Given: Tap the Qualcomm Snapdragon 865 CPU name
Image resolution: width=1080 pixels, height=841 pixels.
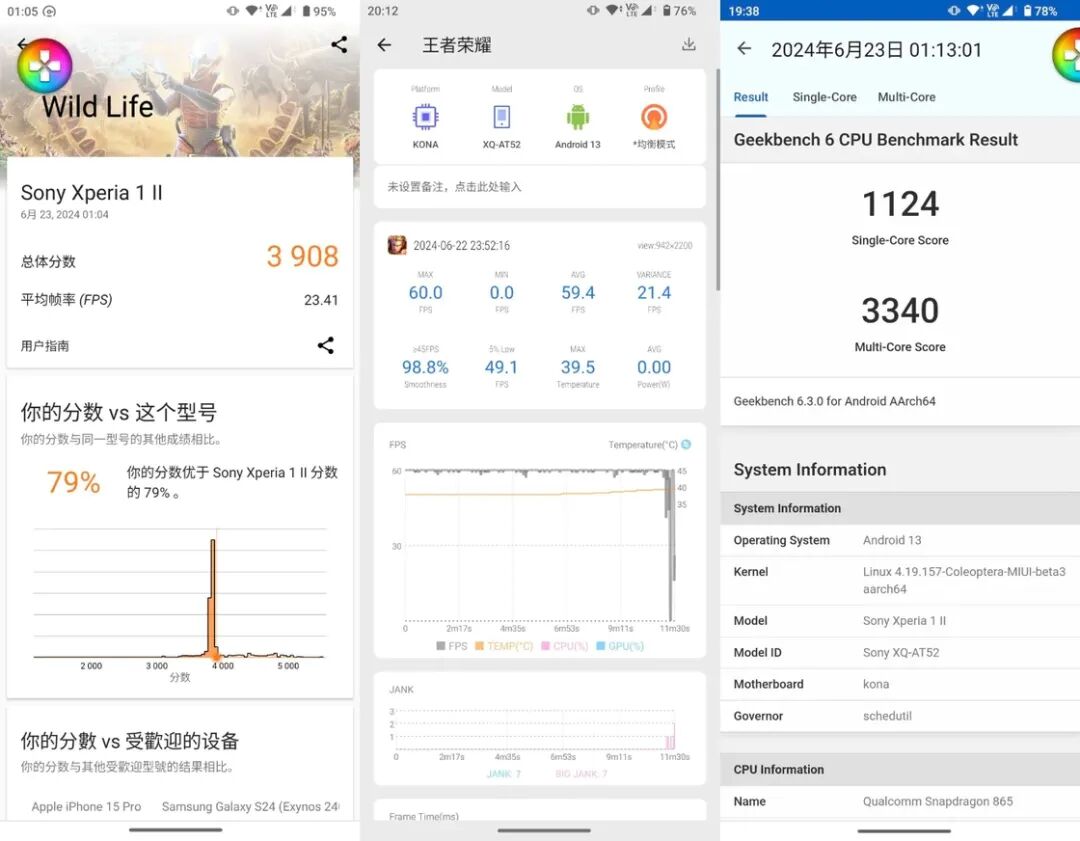Looking at the screenshot, I should (937, 801).
